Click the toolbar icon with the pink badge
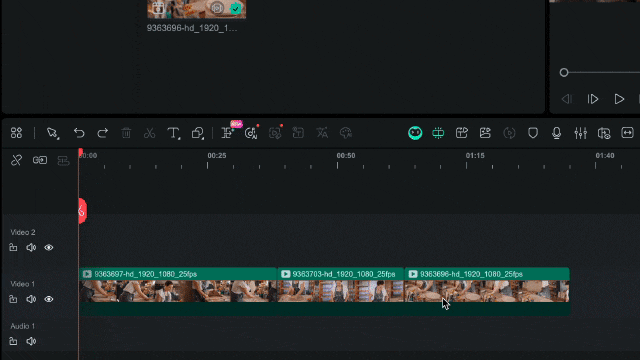This screenshot has width=640, height=360. [228, 132]
